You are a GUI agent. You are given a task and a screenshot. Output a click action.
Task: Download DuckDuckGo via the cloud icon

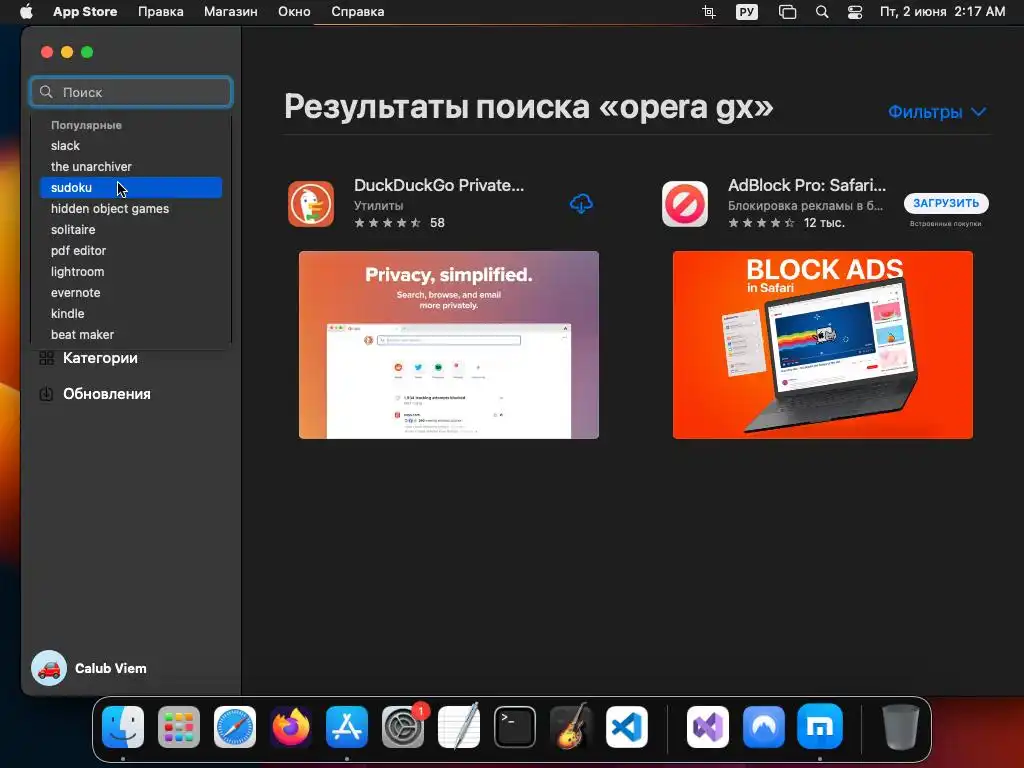pyautogui.click(x=581, y=204)
